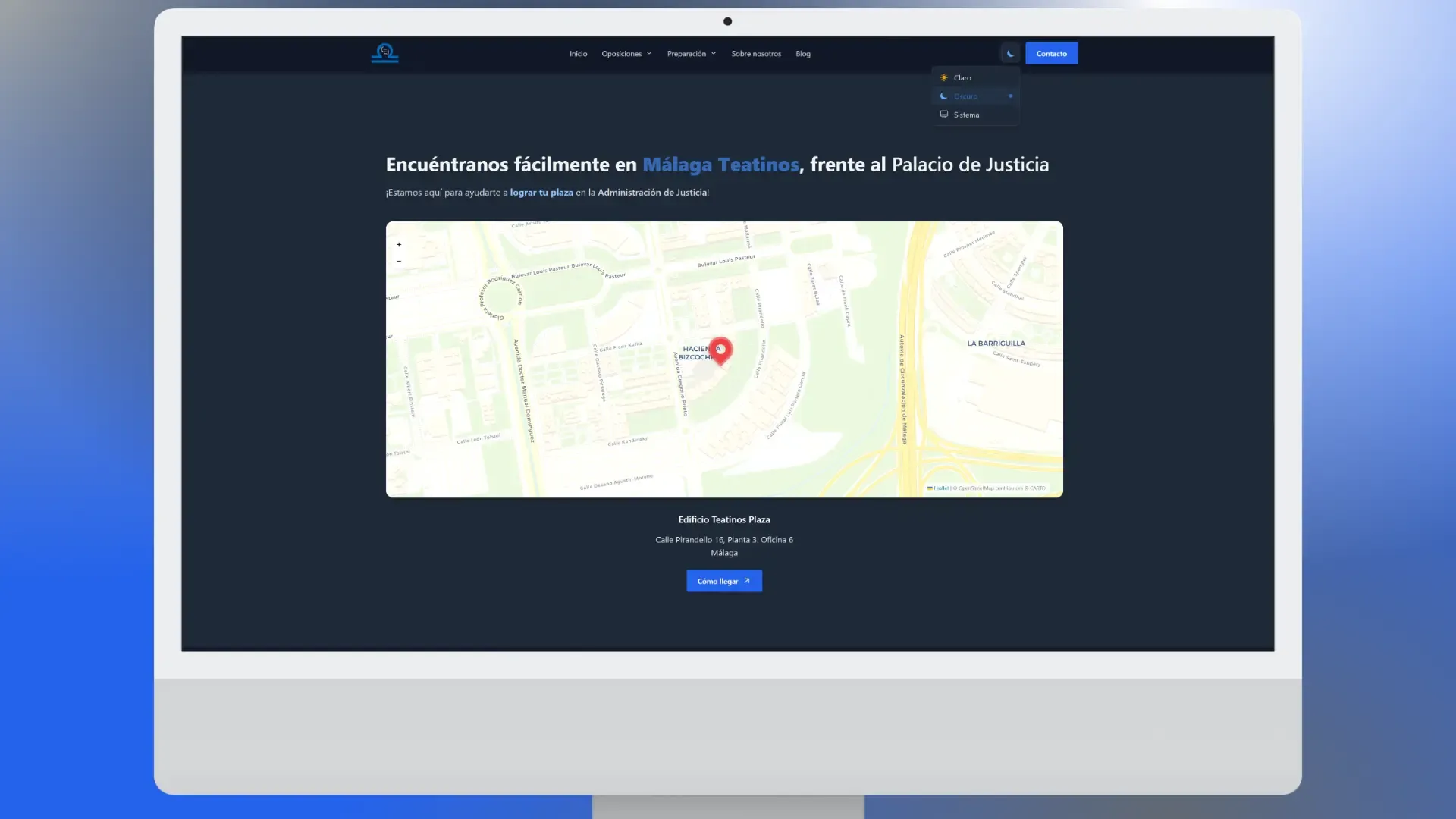Select the Sistema theme option
Image resolution: width=1456 pixels, height=819 pixels.
tap(967, 115)
